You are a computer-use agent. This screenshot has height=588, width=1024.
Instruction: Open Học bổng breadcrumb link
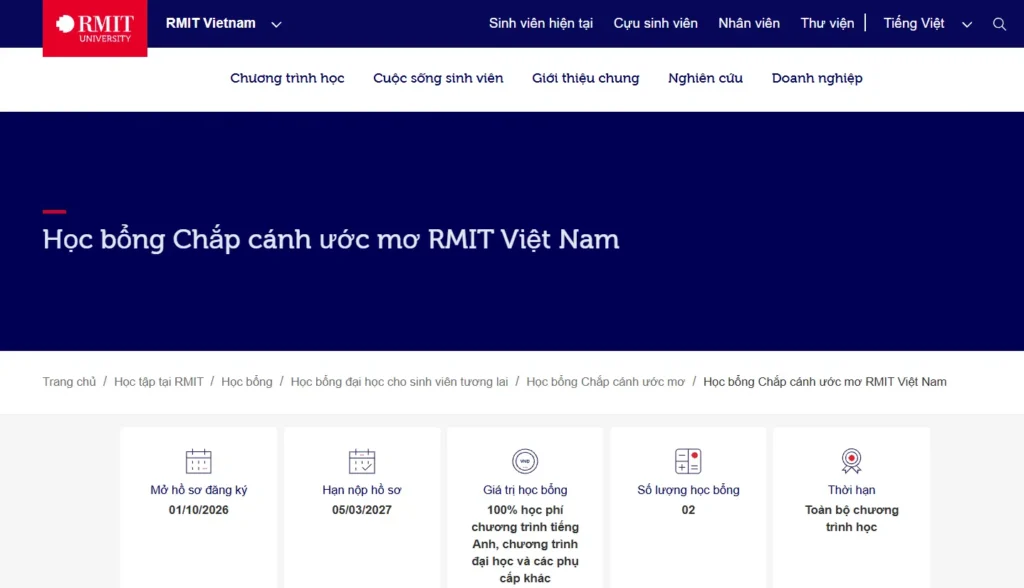pos(247,382)
